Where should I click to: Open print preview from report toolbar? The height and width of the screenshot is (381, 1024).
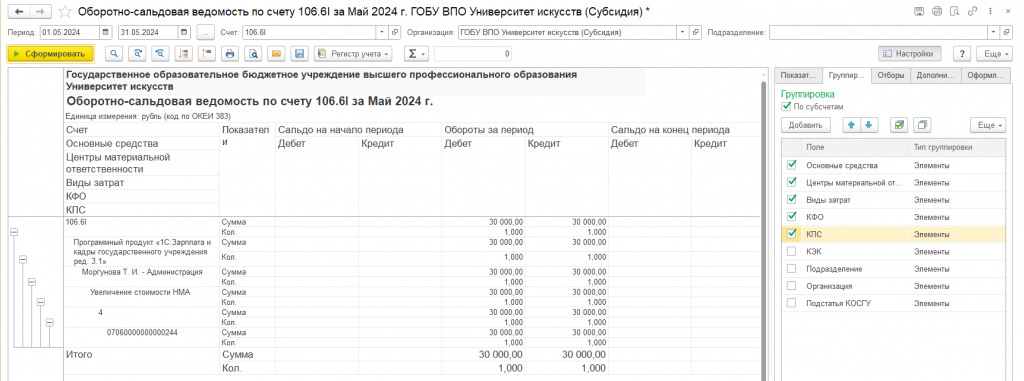point(253,54)
